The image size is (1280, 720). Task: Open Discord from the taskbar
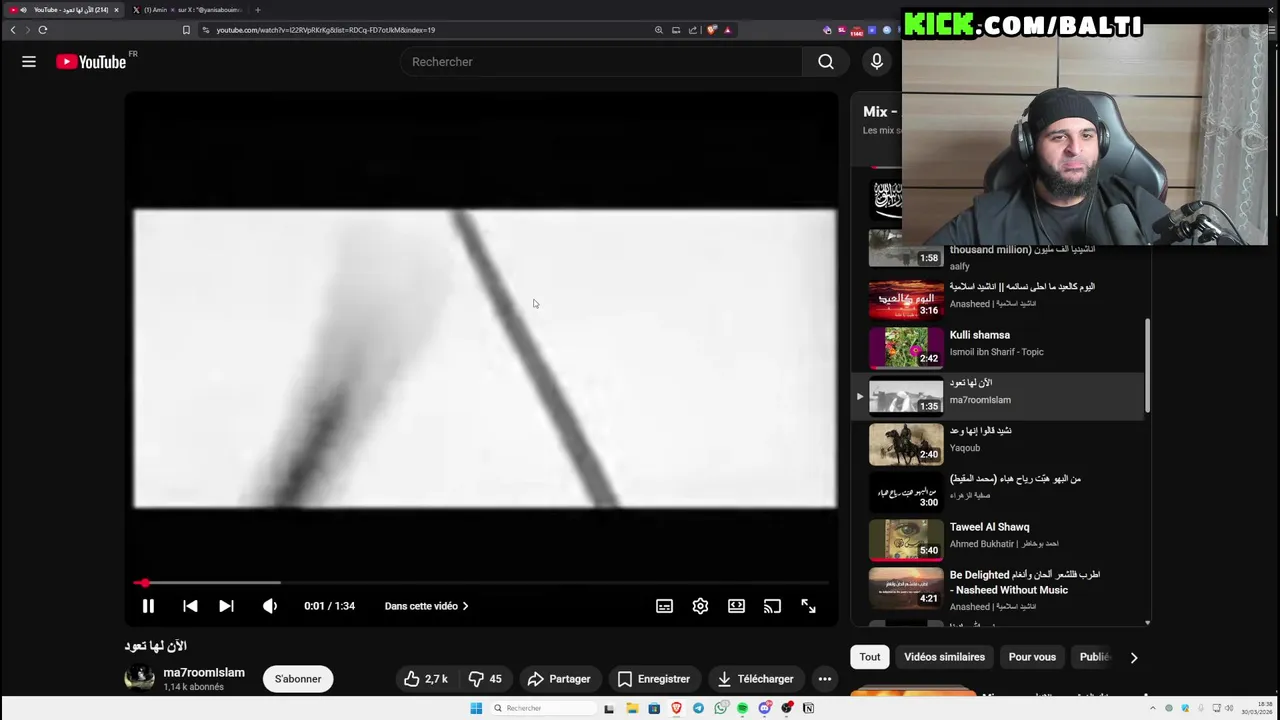(x=765, y=708)
